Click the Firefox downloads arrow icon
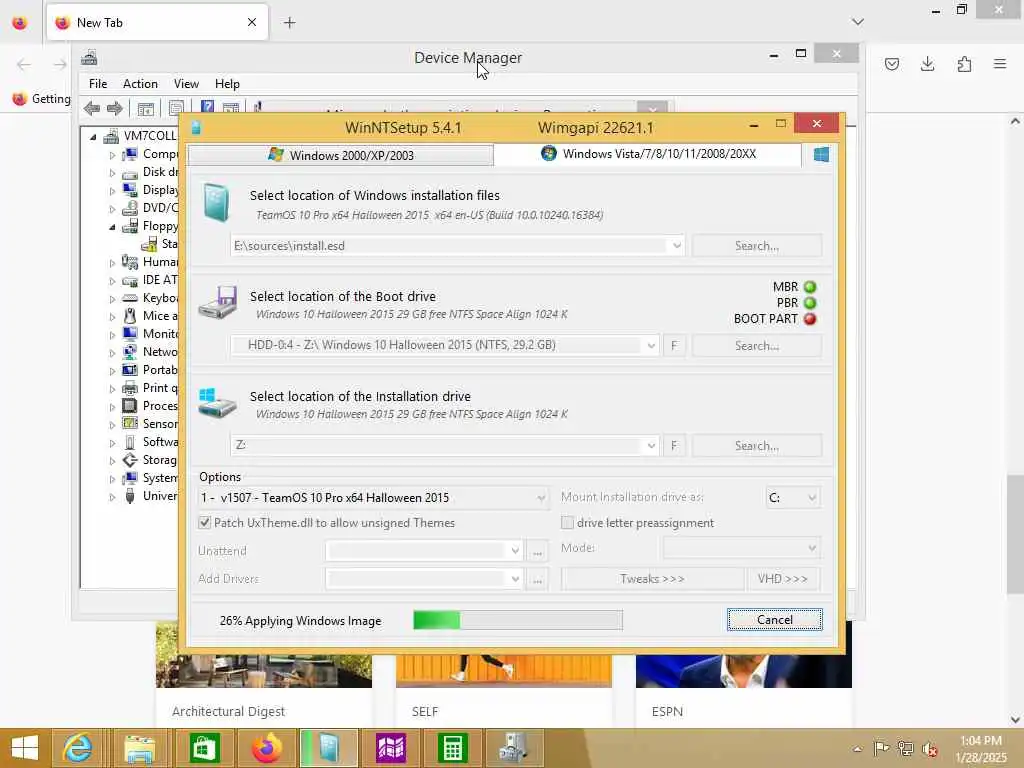1024x768 pixels. click(927, 64)
